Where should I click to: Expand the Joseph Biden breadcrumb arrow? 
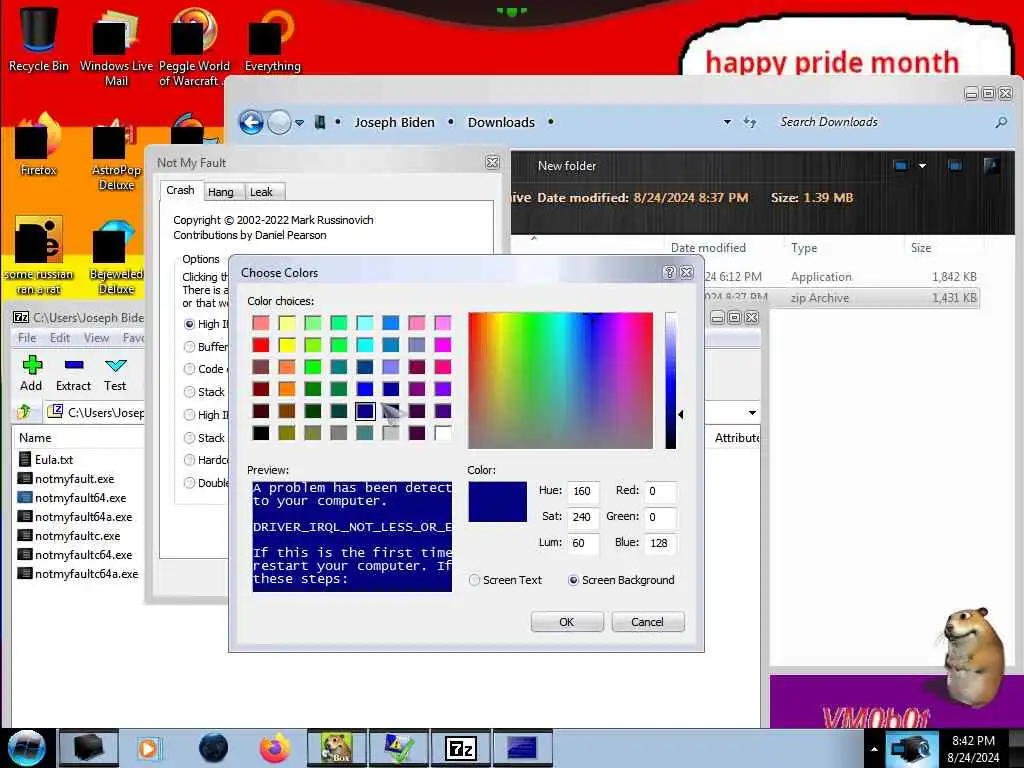(451, 122)
